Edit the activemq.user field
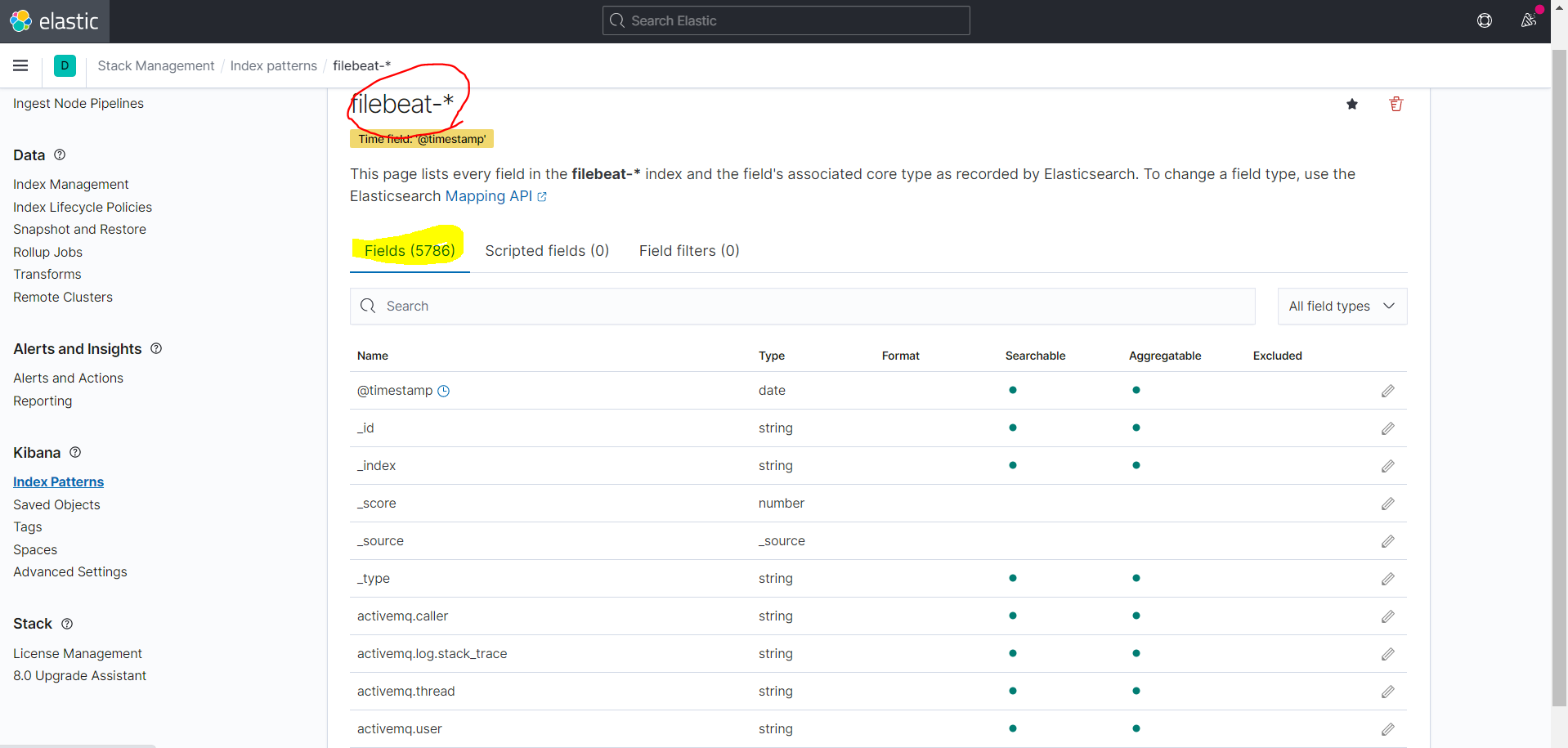Viewport: 1568px width, 748px height. click(1387, 729)
